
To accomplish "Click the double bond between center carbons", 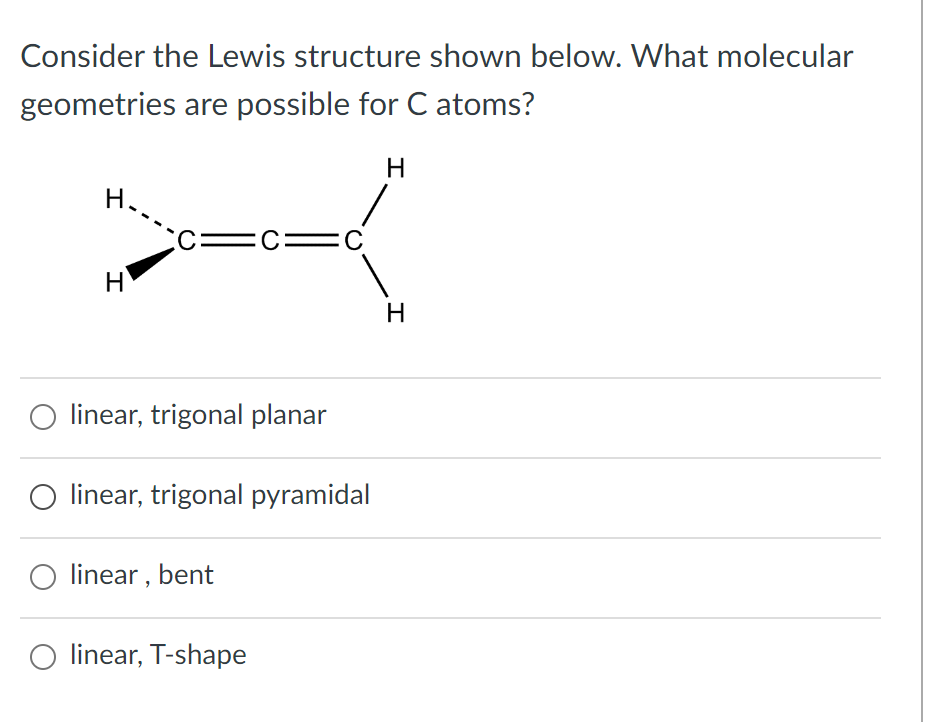I will 311,240.
